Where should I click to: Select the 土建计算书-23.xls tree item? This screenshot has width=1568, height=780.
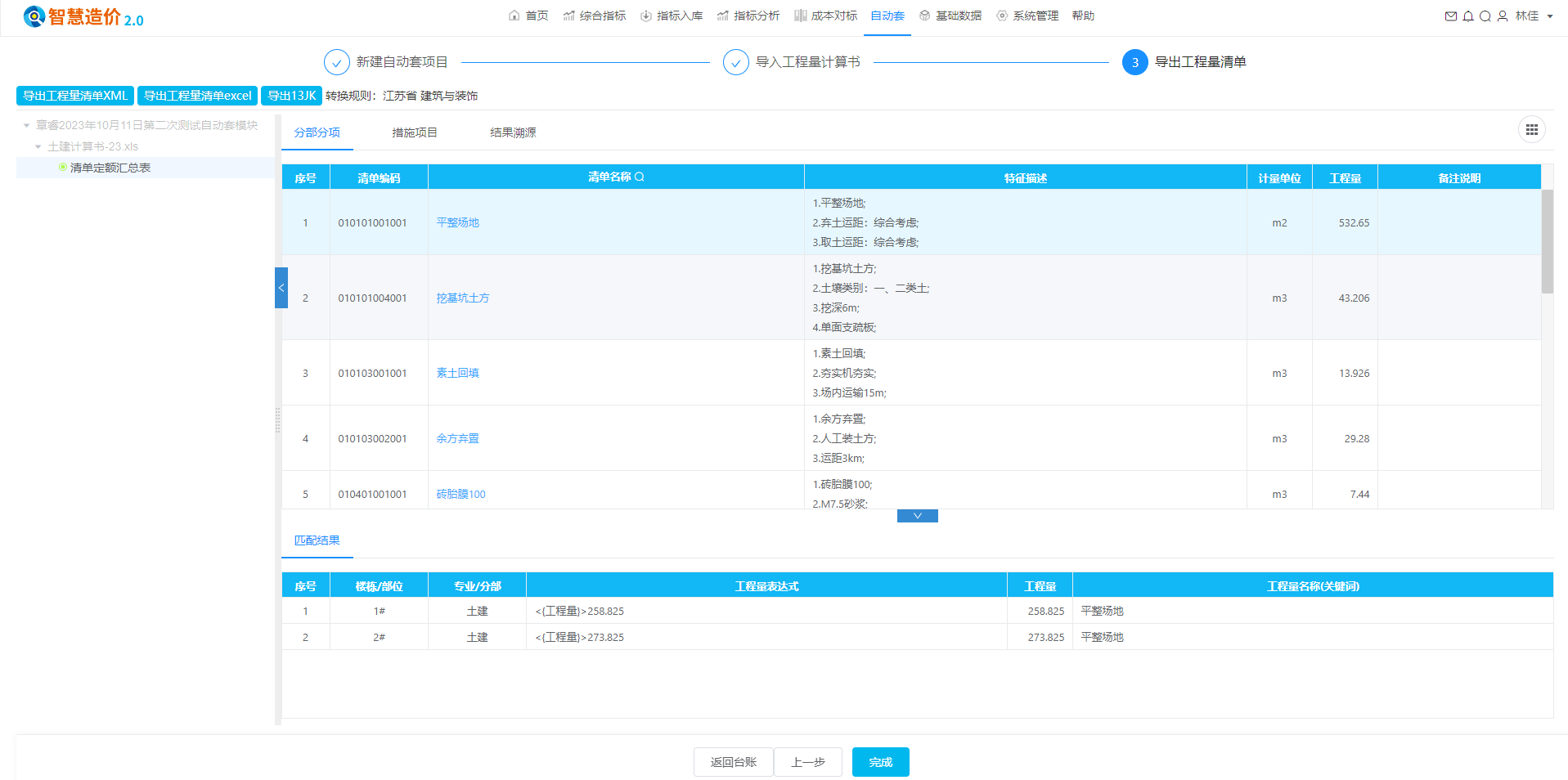(x=93, y=146)
